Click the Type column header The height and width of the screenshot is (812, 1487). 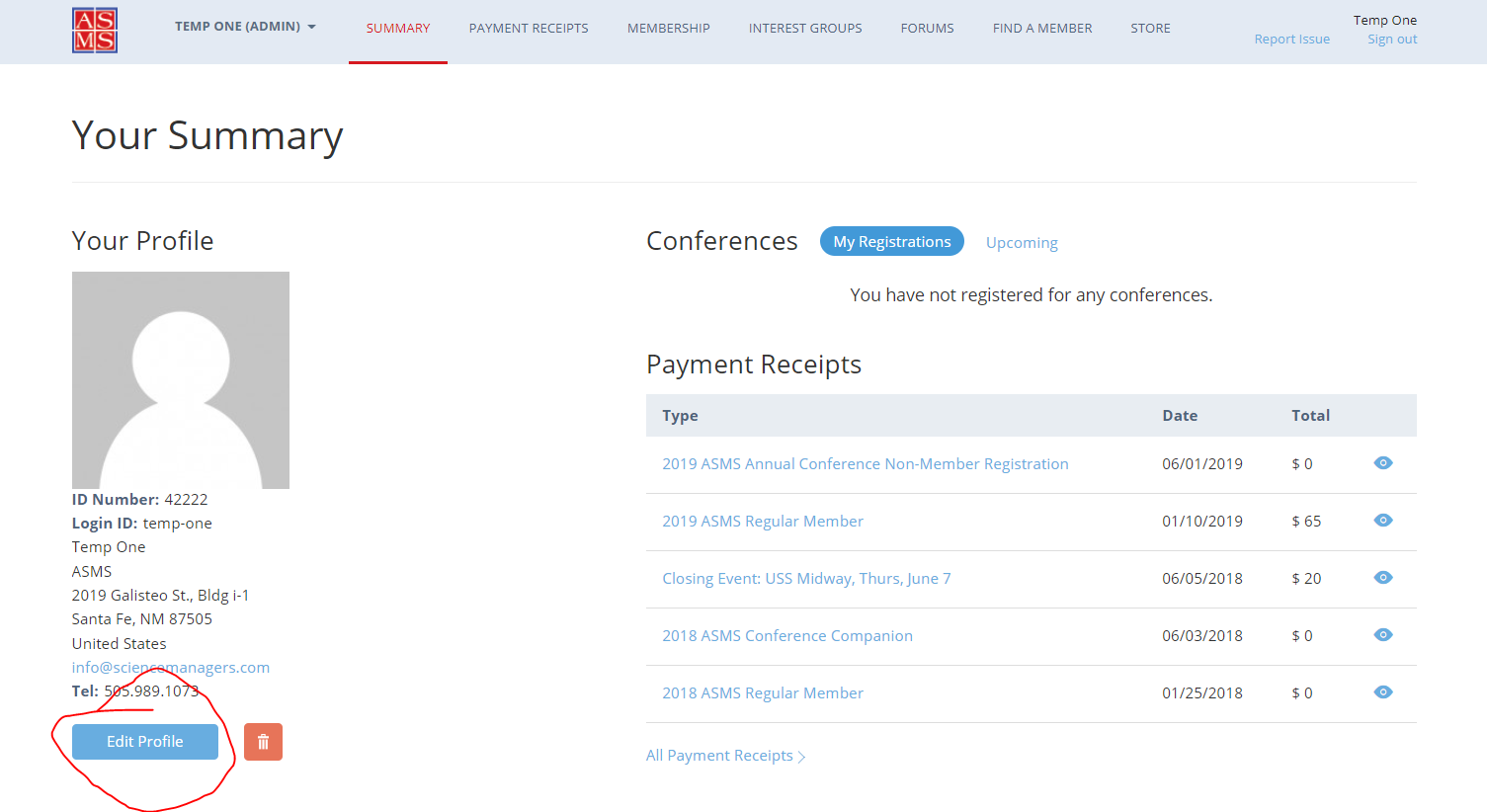pos(680,416)
